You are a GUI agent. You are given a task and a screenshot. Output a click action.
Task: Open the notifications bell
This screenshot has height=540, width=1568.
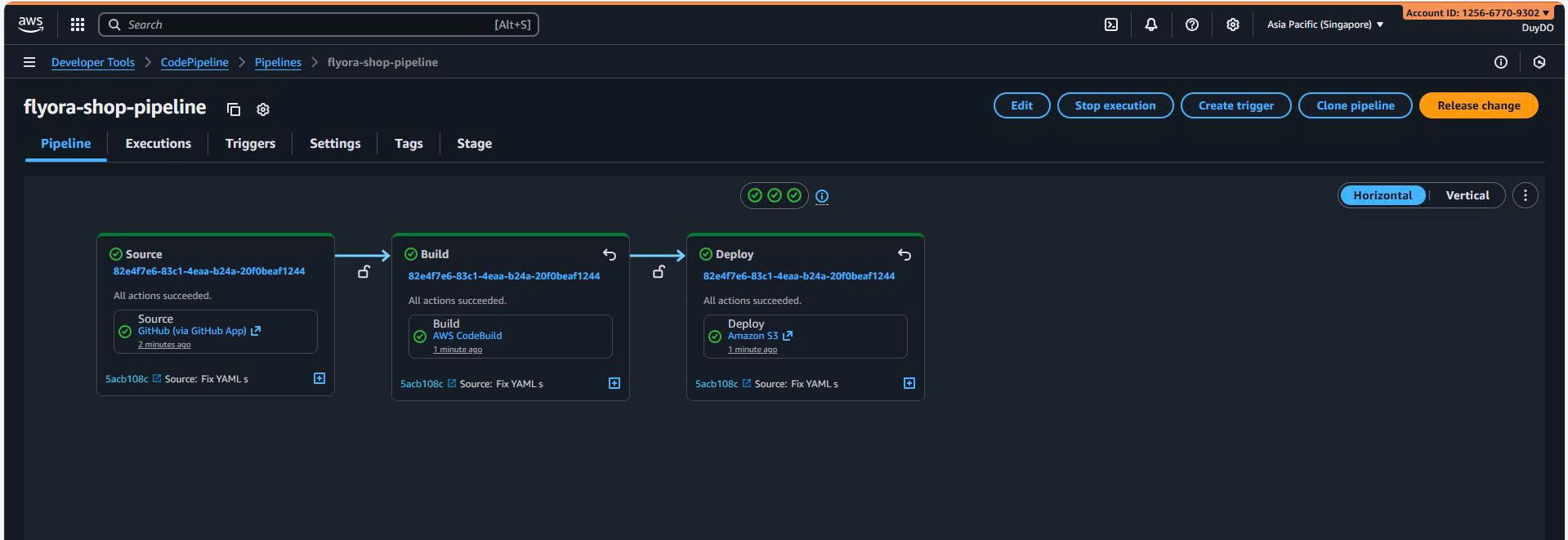[1151, 25]
